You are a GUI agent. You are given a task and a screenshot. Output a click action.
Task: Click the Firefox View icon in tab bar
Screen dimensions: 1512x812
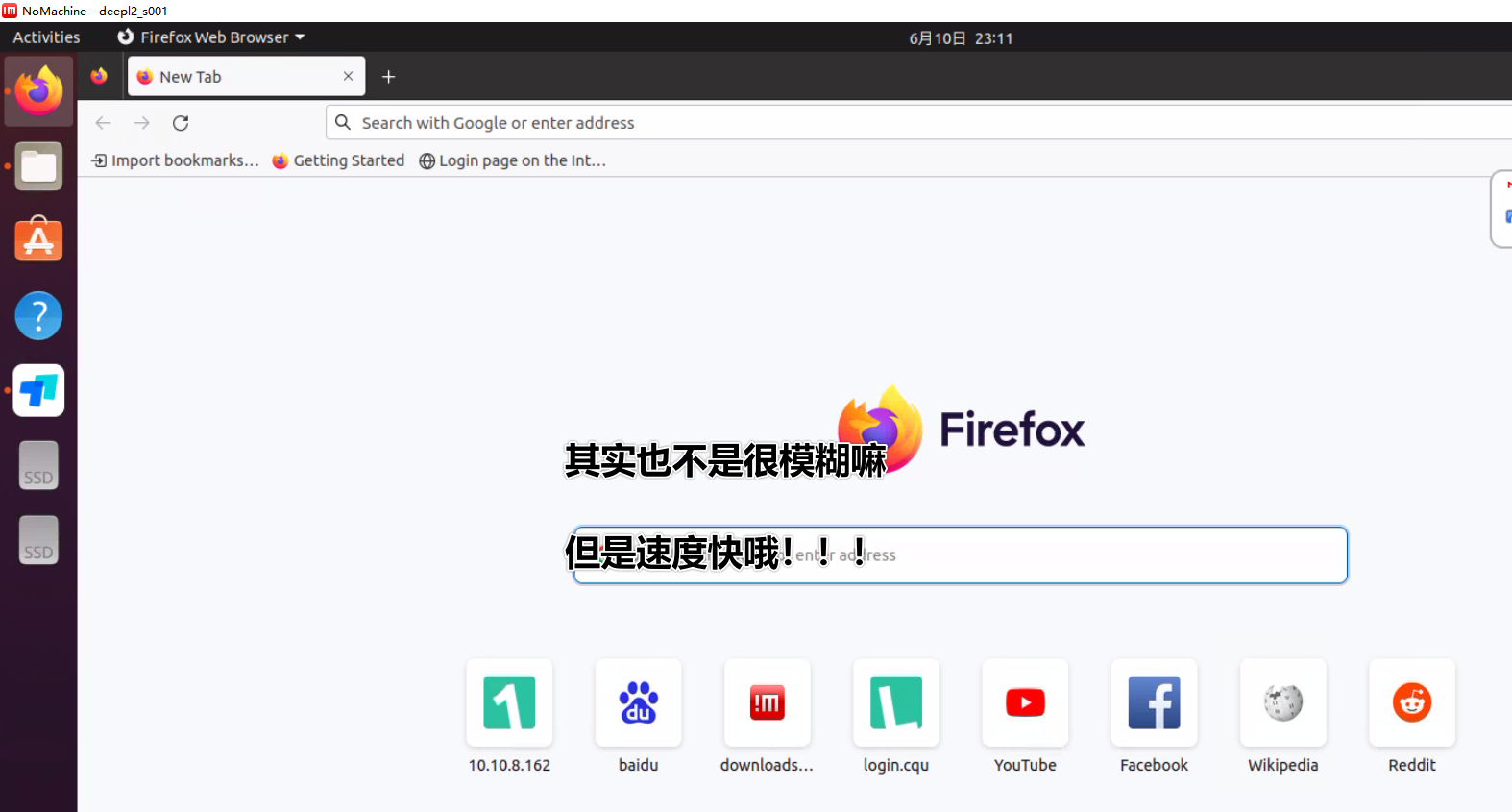(99, 76)
